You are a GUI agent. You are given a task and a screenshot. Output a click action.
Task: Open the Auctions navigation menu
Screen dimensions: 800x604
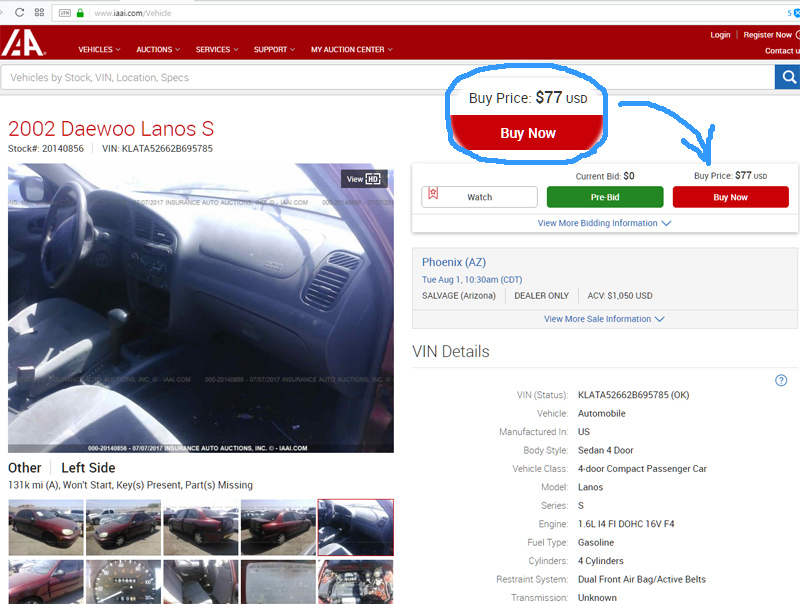[x=158, y=49]
